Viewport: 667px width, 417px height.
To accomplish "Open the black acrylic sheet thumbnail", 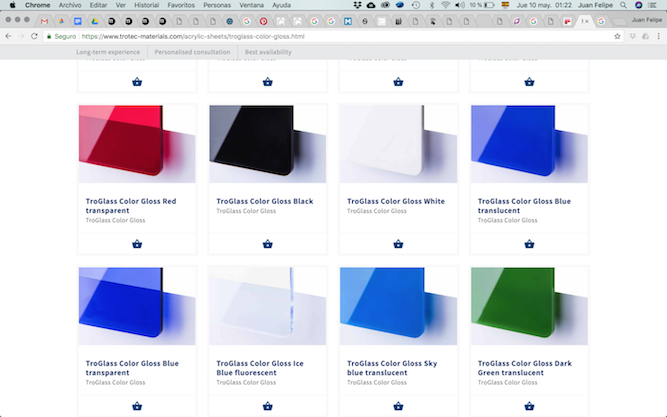I will [x=268, y=144].
